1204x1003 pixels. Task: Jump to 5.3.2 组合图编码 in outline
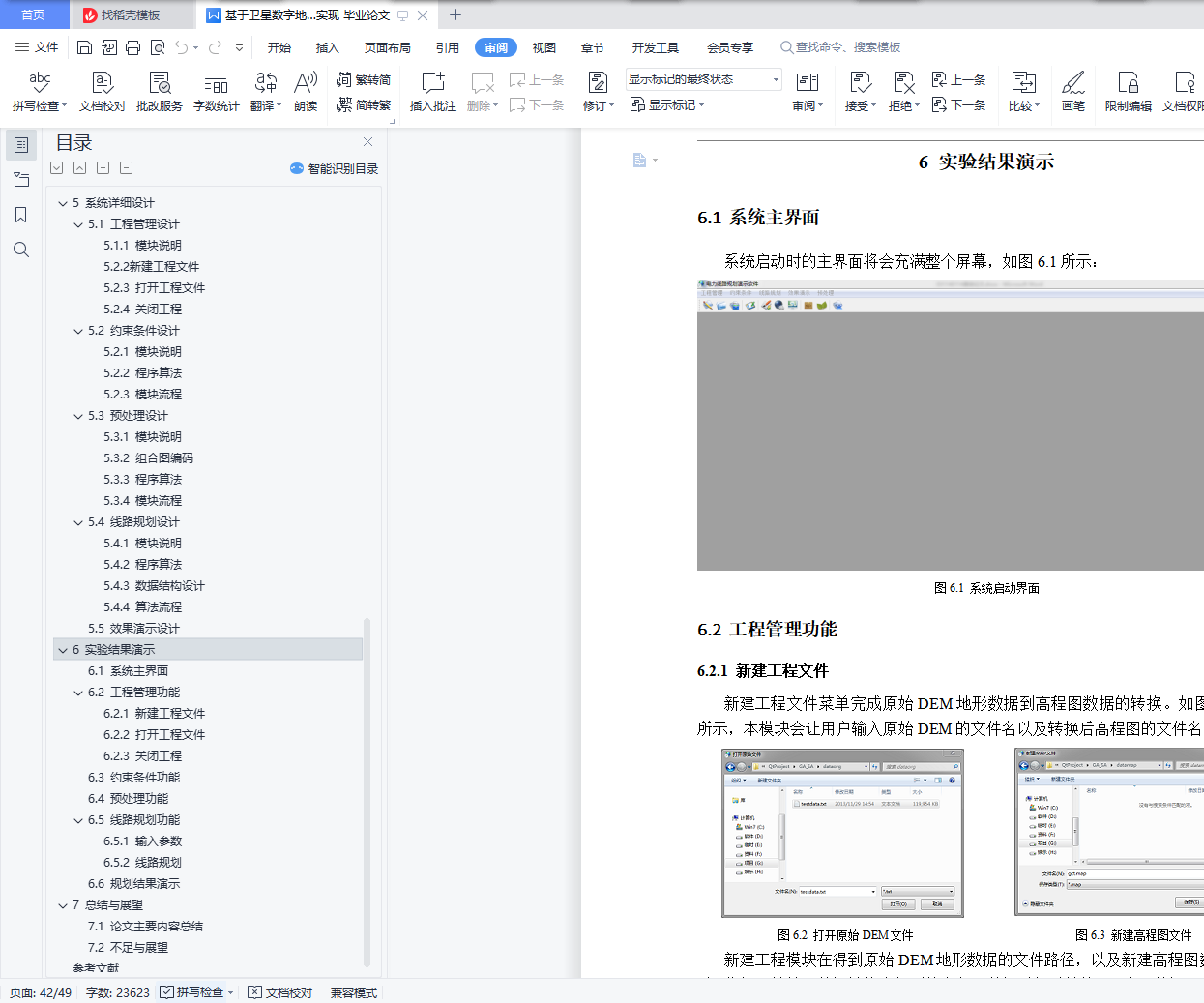tap(148, 458)
